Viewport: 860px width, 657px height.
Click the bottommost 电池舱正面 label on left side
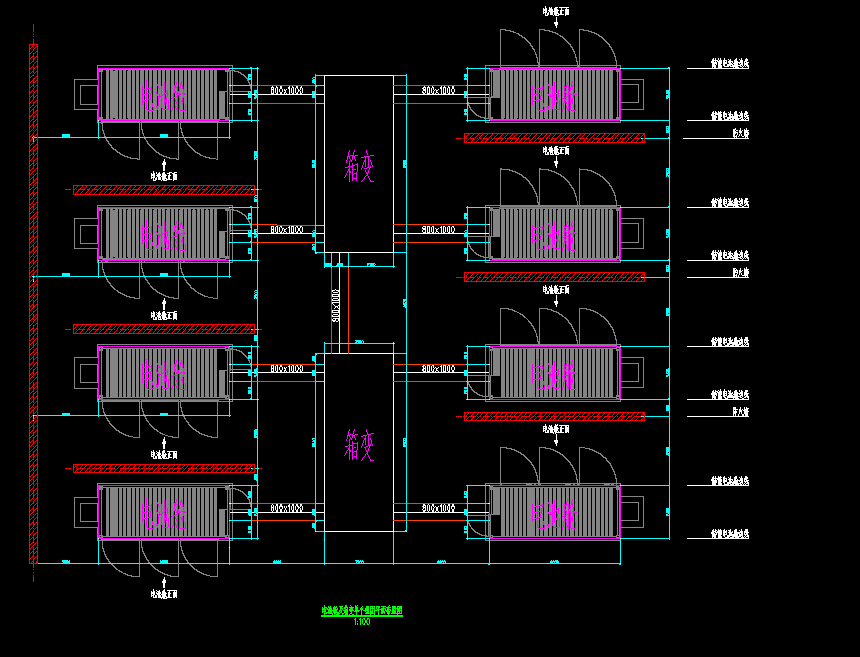pyautogui.click(x=164, y=594)
